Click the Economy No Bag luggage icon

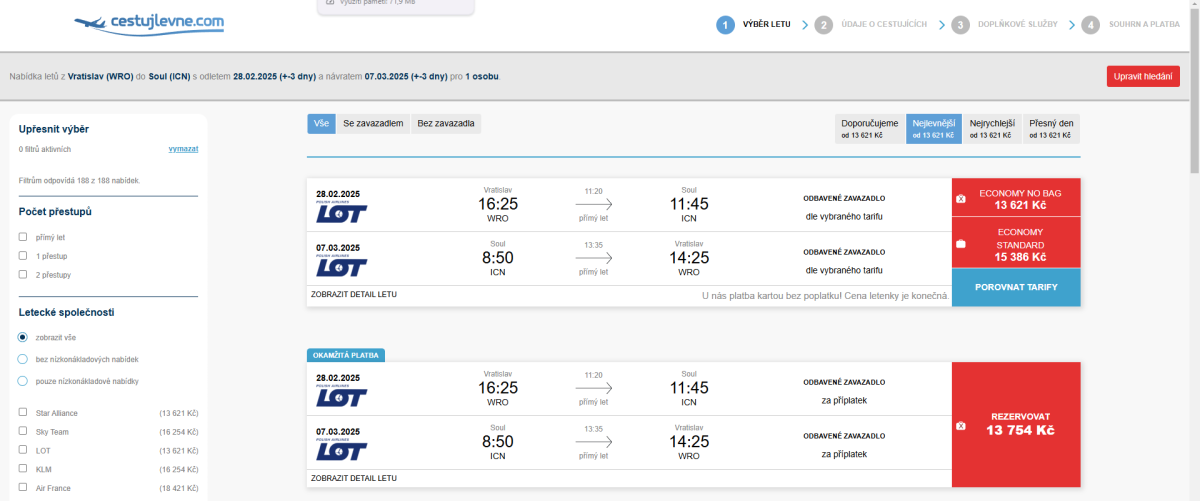(961, 198)
